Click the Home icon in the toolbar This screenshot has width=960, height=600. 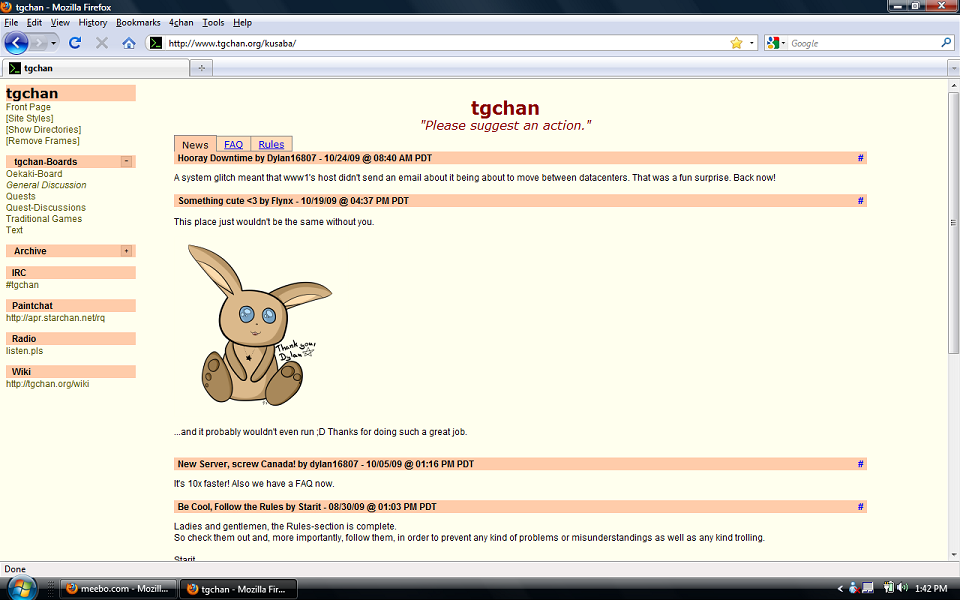(129, 43)
